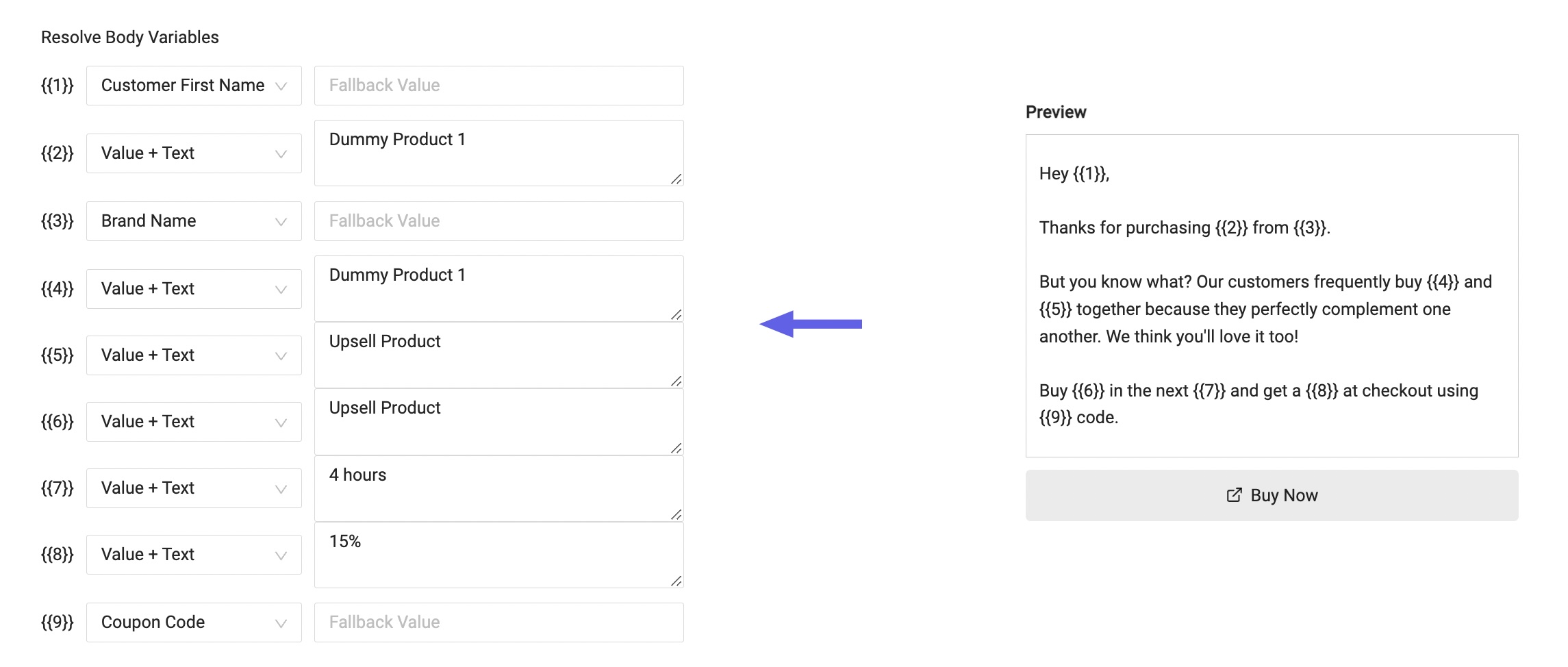1568x667 pixels.
Task: Click the external link icon beside Buy Now
Action: click(x=1234, y=495)
